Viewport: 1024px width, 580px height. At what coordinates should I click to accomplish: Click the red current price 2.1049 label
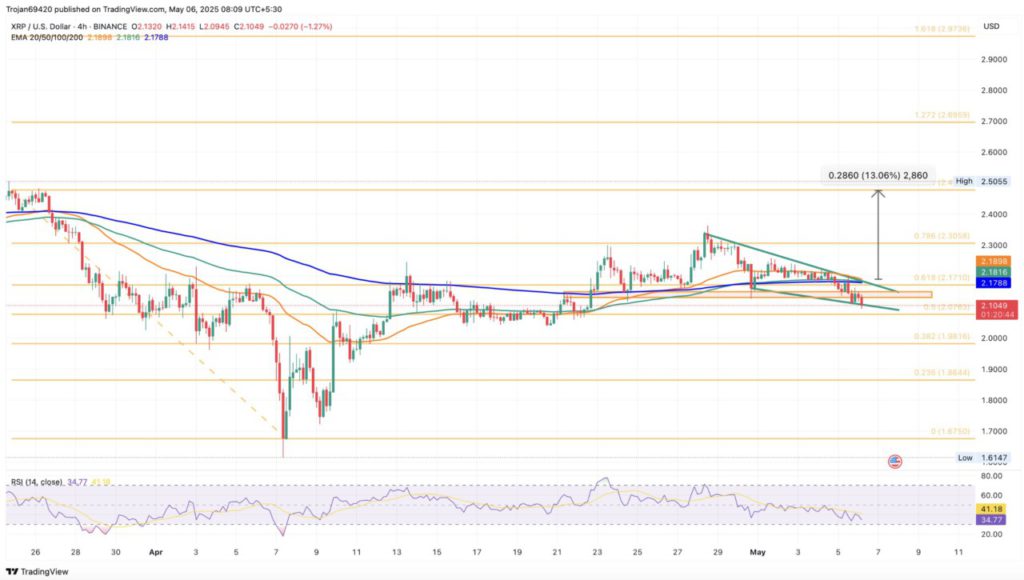point(998,306)
